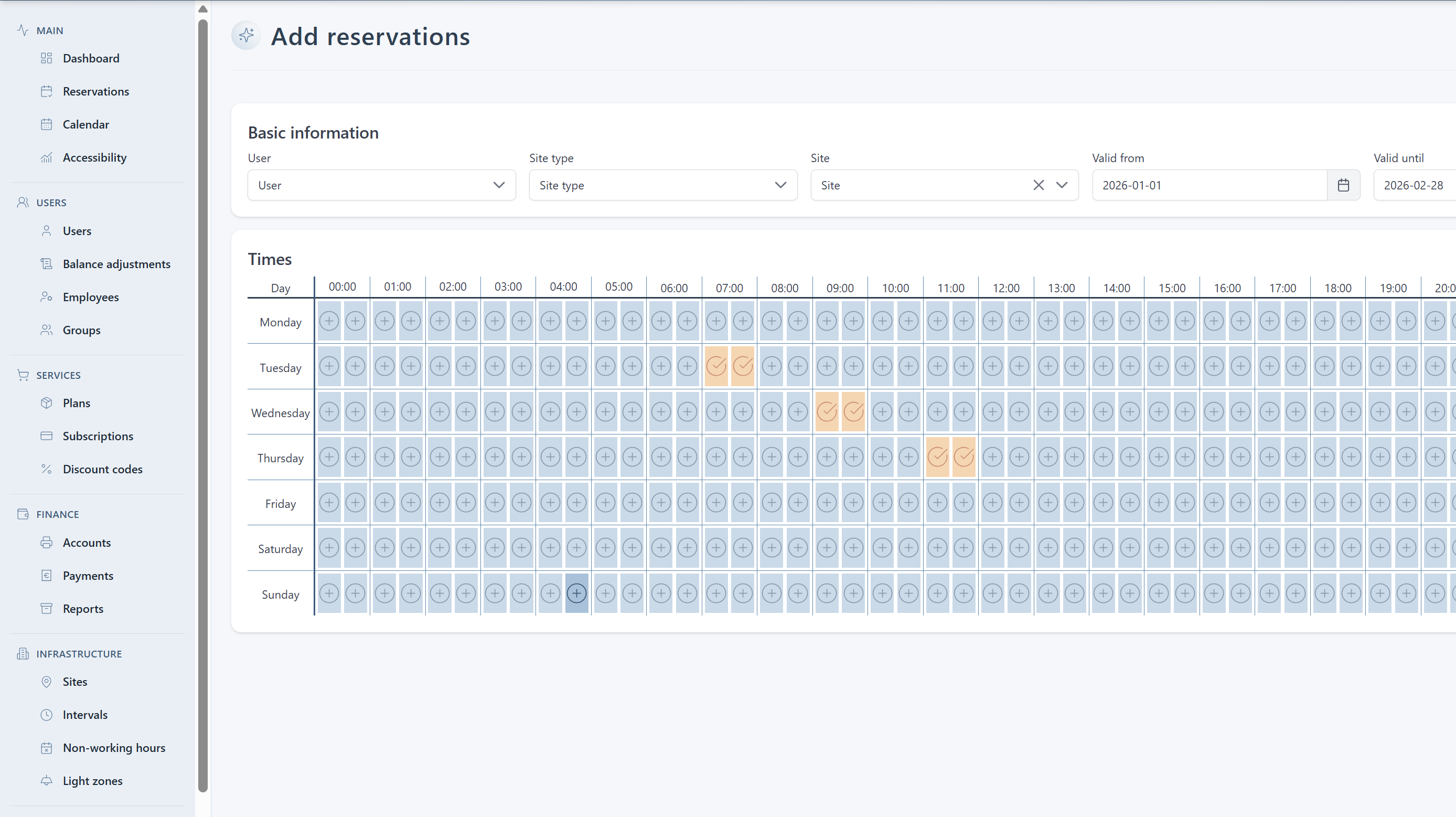
Task: Navigate to Users page
Action: coord(77,231)
